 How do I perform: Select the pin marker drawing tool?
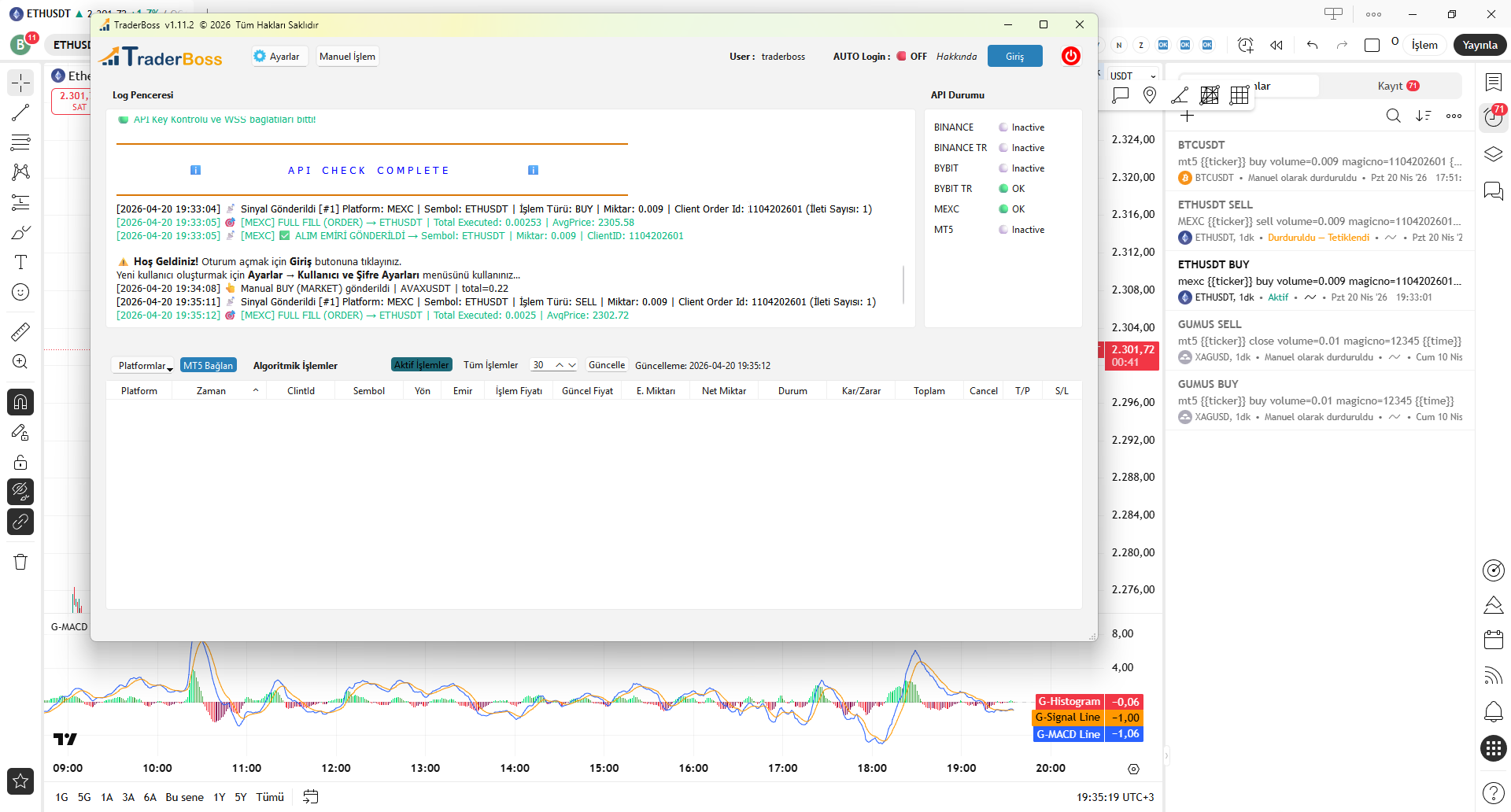pyautogui.click(x=1150, y=95)
